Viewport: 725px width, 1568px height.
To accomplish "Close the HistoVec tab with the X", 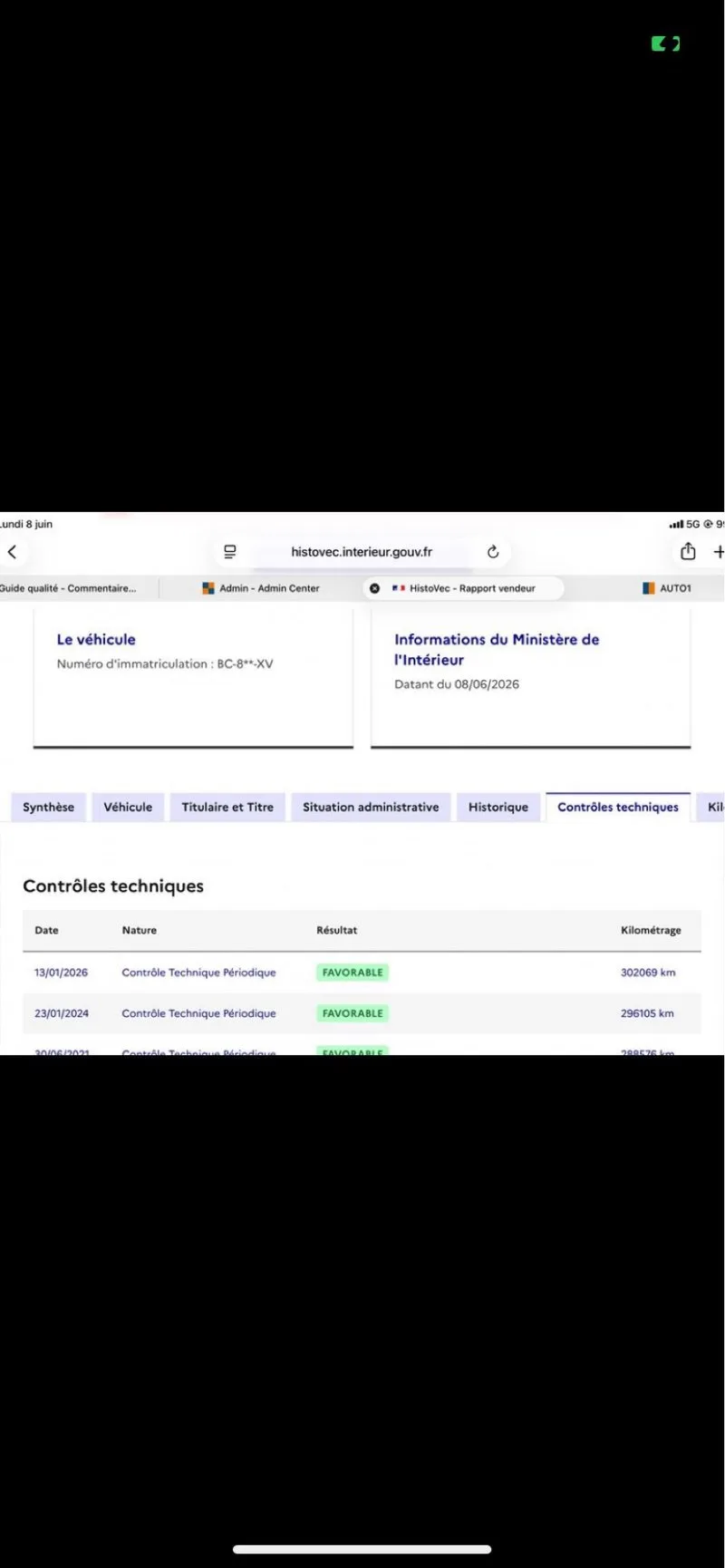I will (x=374, y=588).
